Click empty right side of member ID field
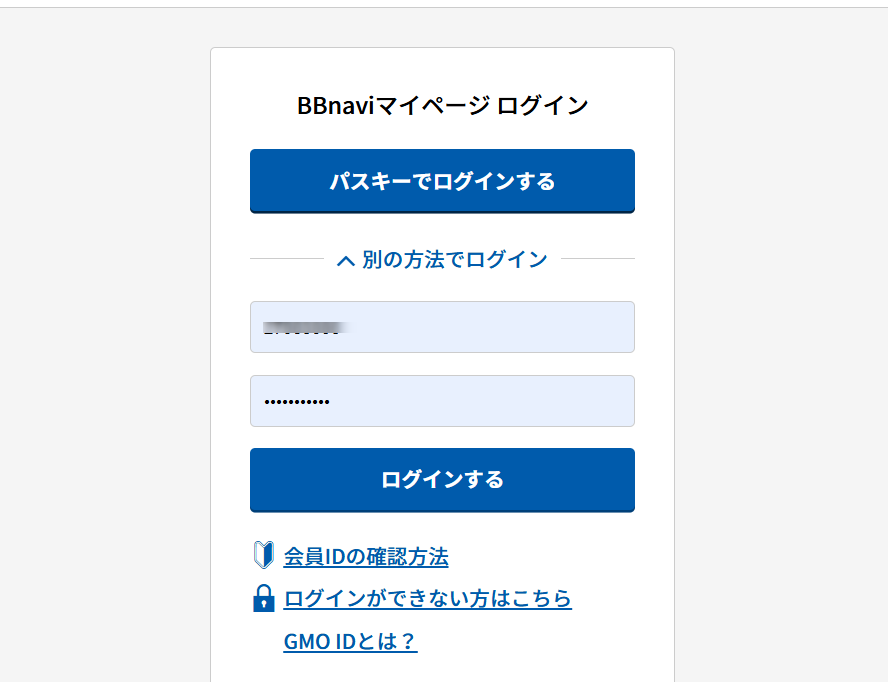The width and height of the screenshot is (888, 682). click(x=510, y=327)
